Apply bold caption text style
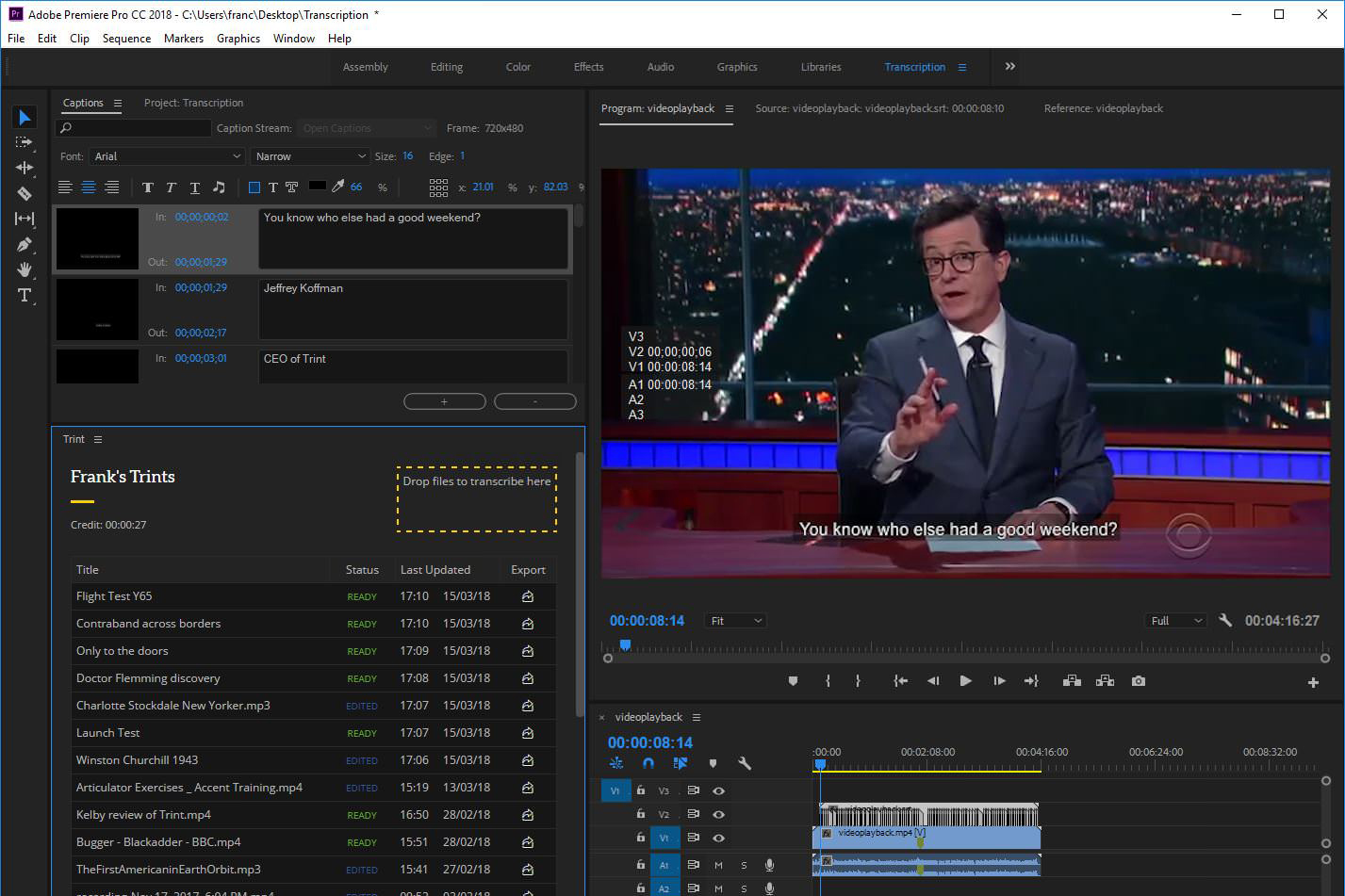Screen dimensions: 1345x896 tap(148, 187)
